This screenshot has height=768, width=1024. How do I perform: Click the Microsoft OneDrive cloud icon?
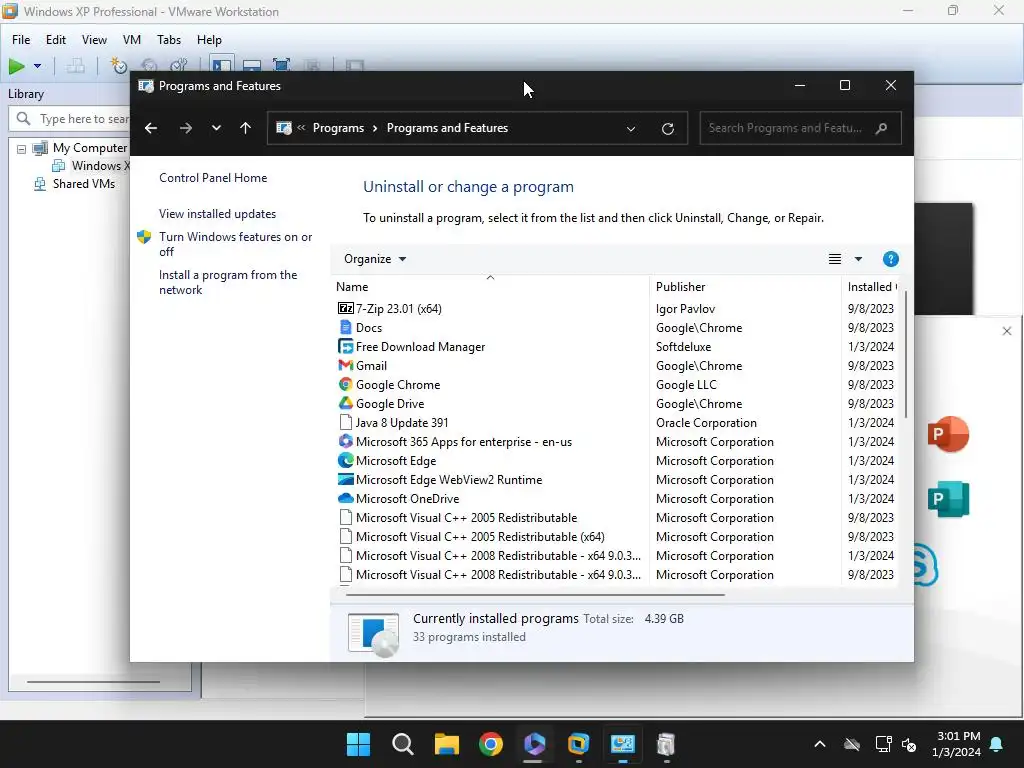345,498
